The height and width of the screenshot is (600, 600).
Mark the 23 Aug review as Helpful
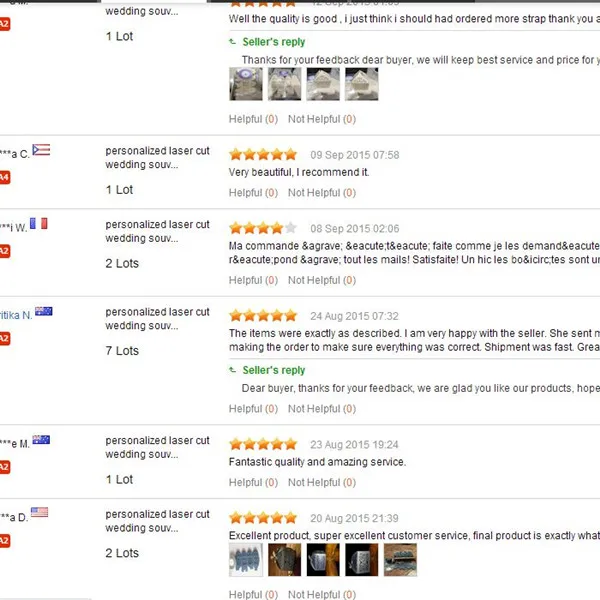[x=253, y=482]
